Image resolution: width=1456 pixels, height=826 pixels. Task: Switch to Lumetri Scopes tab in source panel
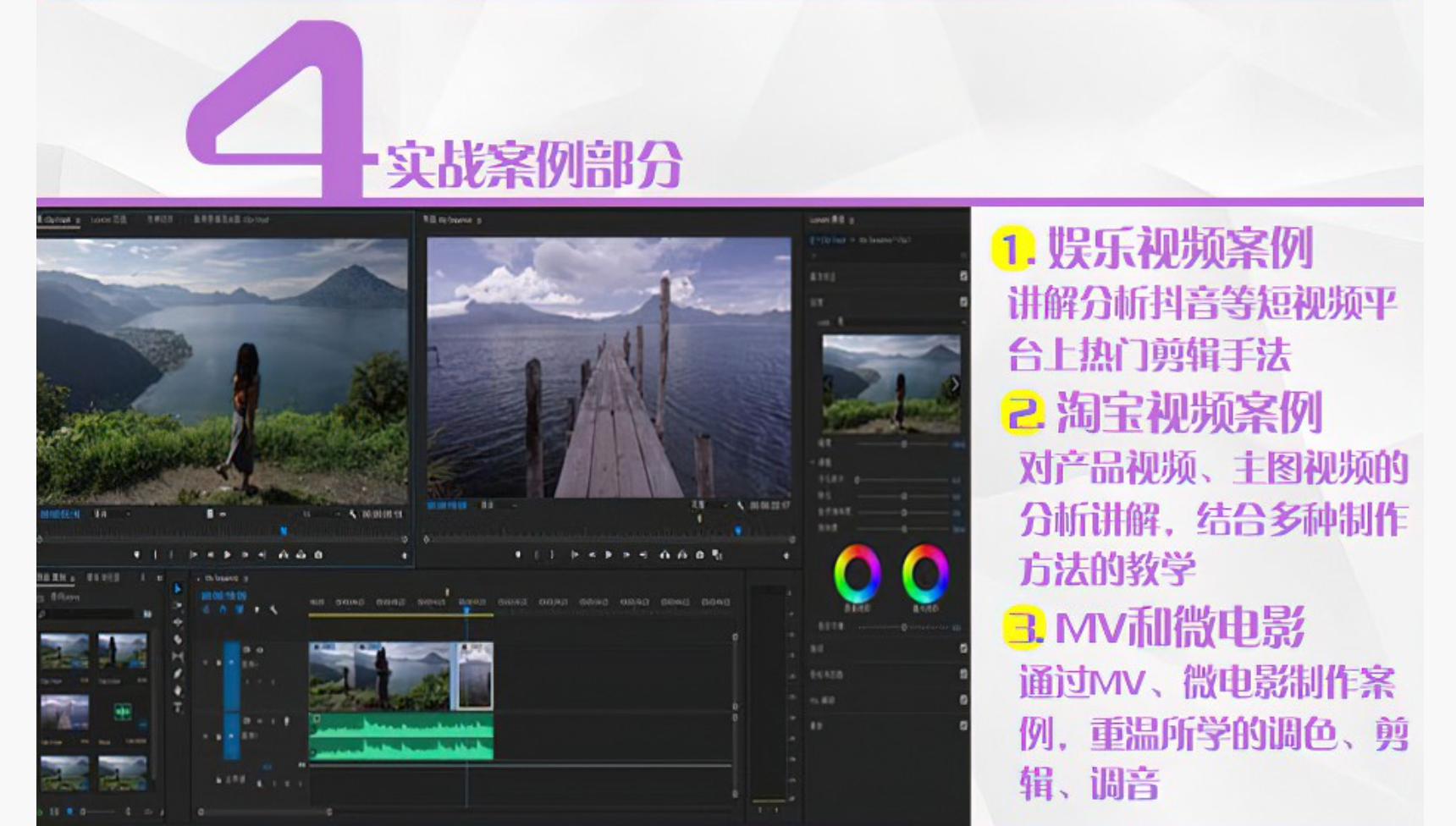point(108,219)
